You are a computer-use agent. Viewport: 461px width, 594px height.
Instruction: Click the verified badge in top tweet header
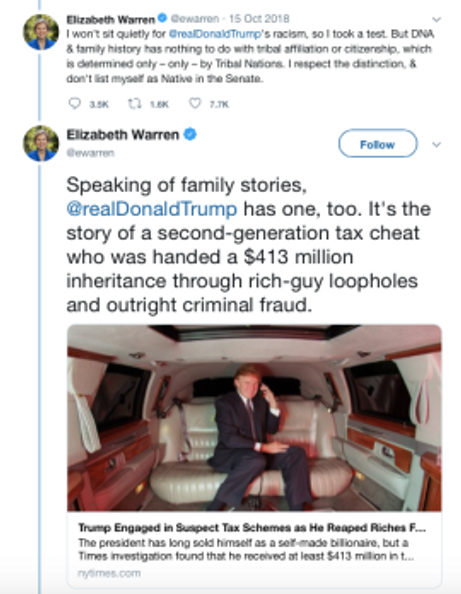tap(163, 17)
